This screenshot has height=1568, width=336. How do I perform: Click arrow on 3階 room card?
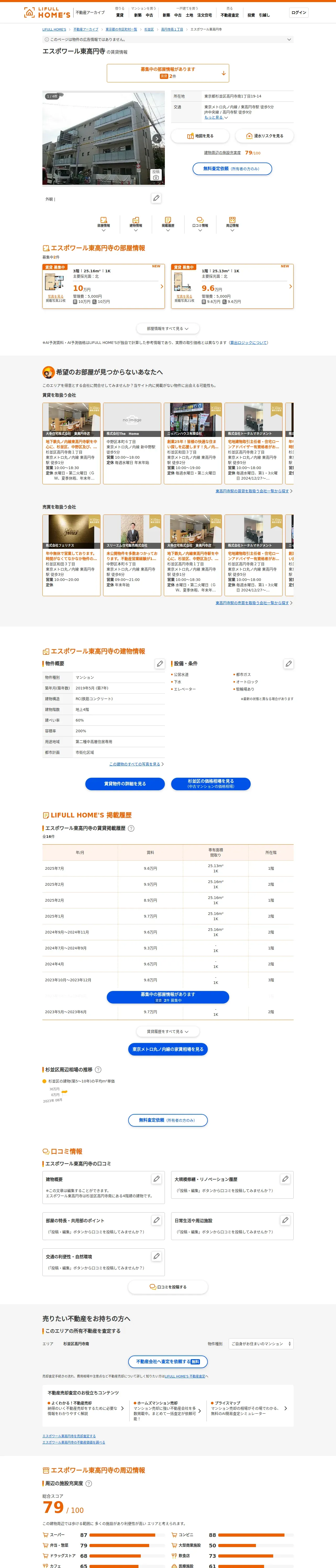click(x=162, y=287)
